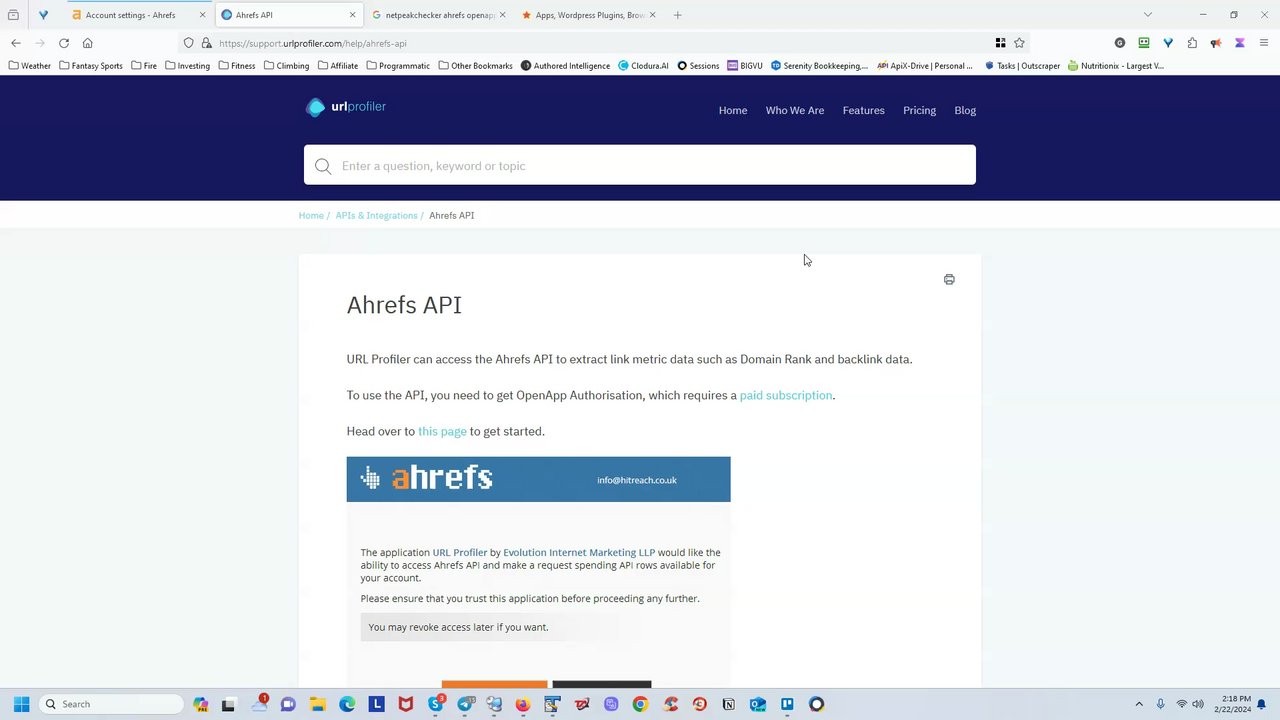Open the Firefox hamburger application menu
This screenshot has height=720, width=1280.
click(x=1264, y=43)
